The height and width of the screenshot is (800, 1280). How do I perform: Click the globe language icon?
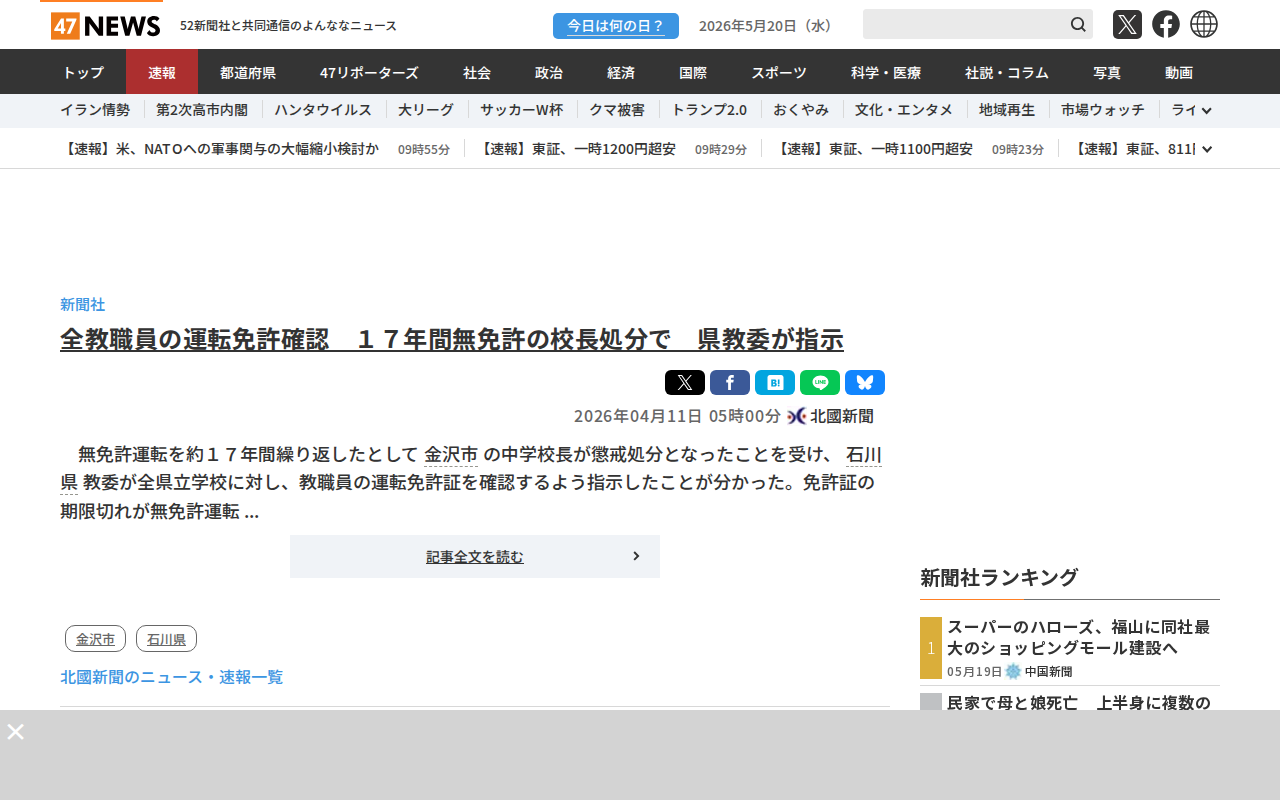[1204, 24]
